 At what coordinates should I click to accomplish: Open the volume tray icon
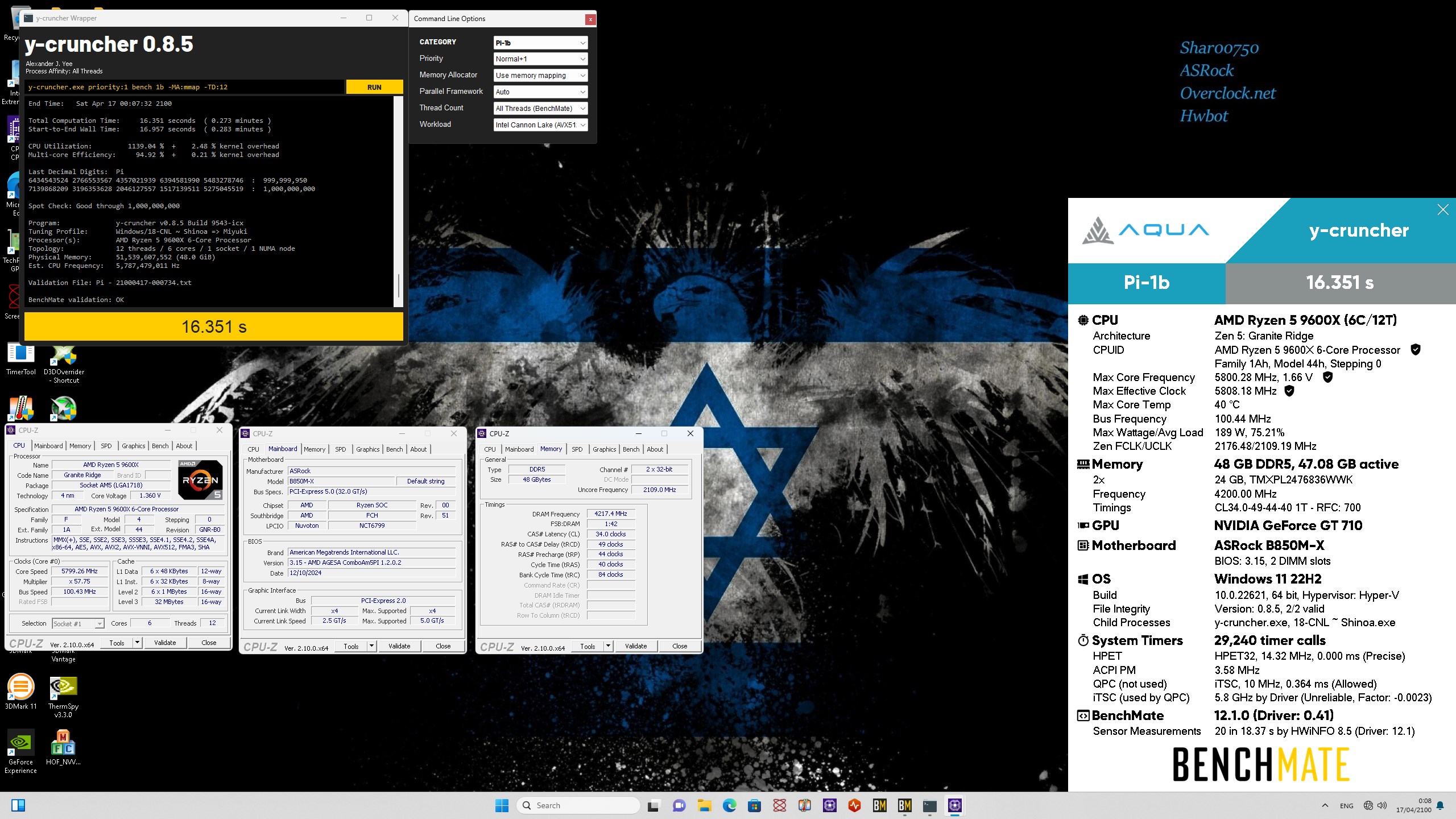1382,805
